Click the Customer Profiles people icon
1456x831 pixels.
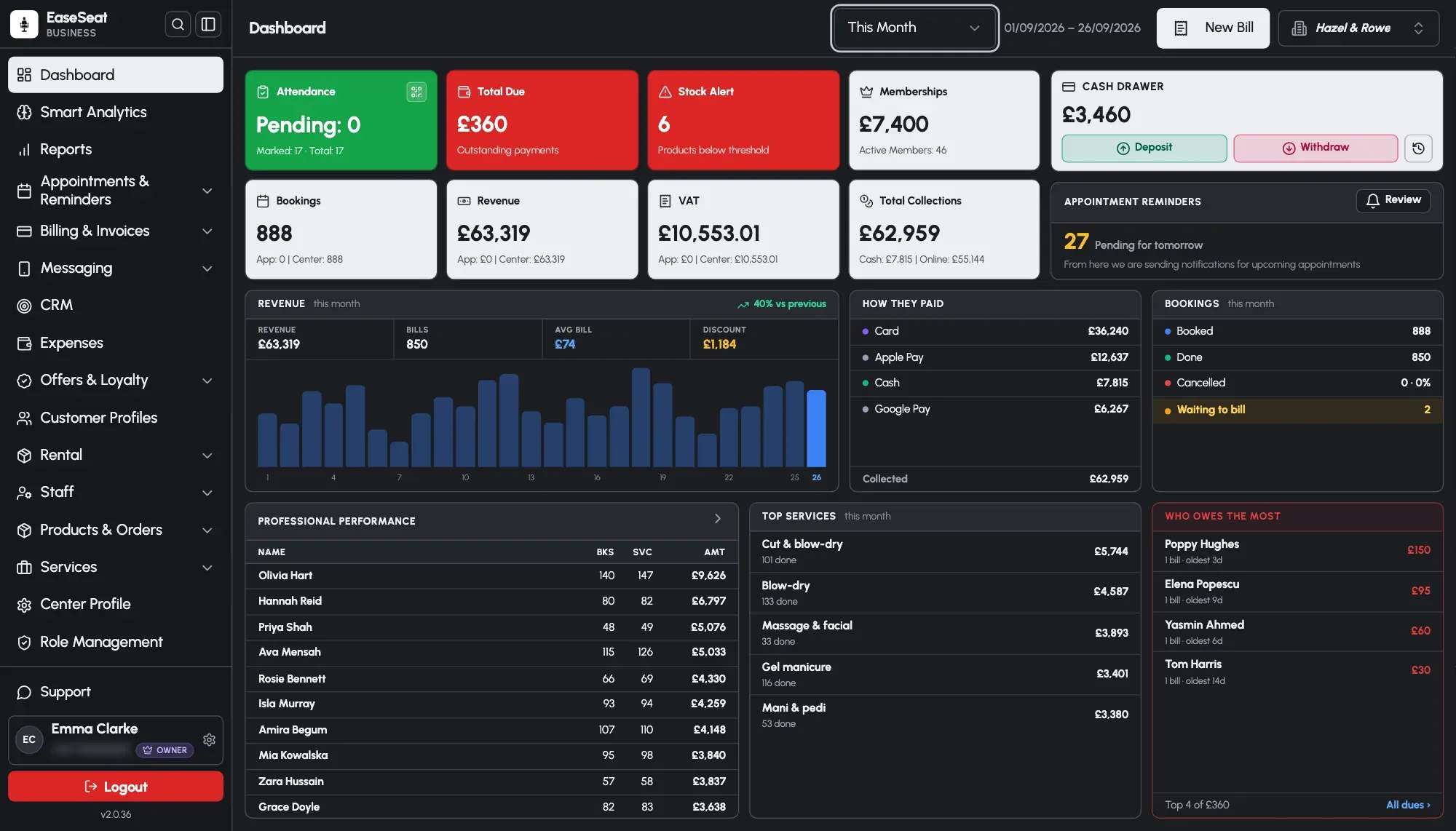pyautogui.click(x=24, y=418)
